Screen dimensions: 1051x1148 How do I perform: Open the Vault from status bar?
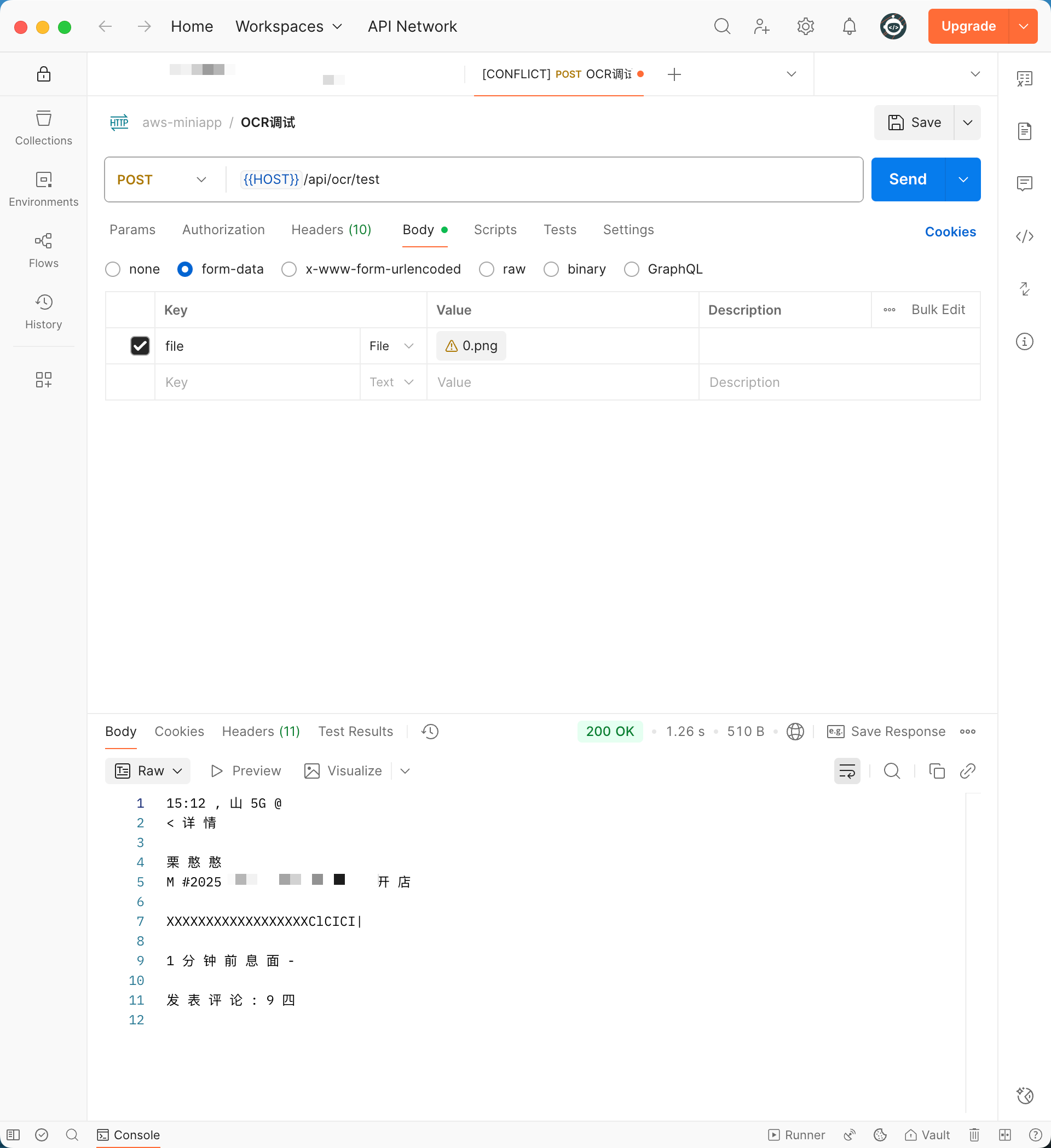[927, 1134]
